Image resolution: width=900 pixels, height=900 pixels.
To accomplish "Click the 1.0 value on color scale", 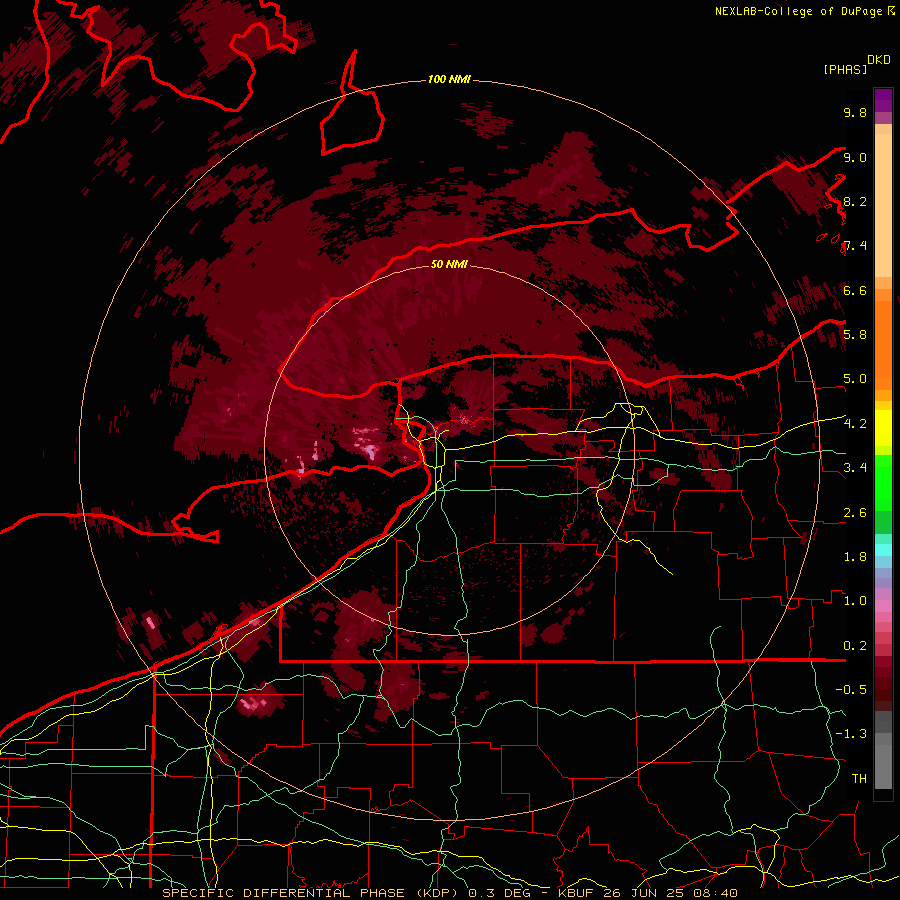I will [x=855, y=601].
